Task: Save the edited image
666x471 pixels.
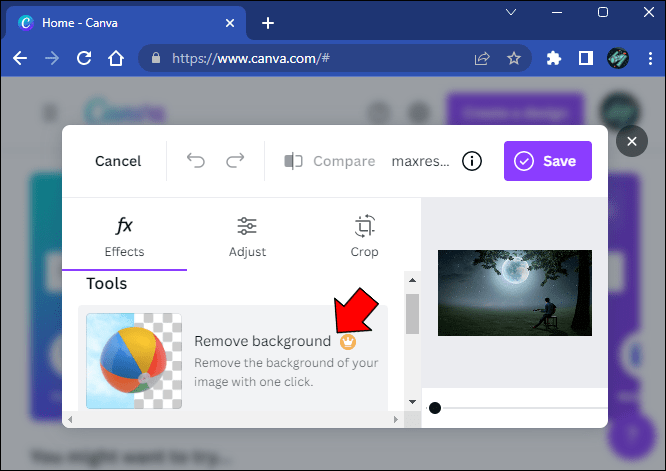Action: pos(547,161)
